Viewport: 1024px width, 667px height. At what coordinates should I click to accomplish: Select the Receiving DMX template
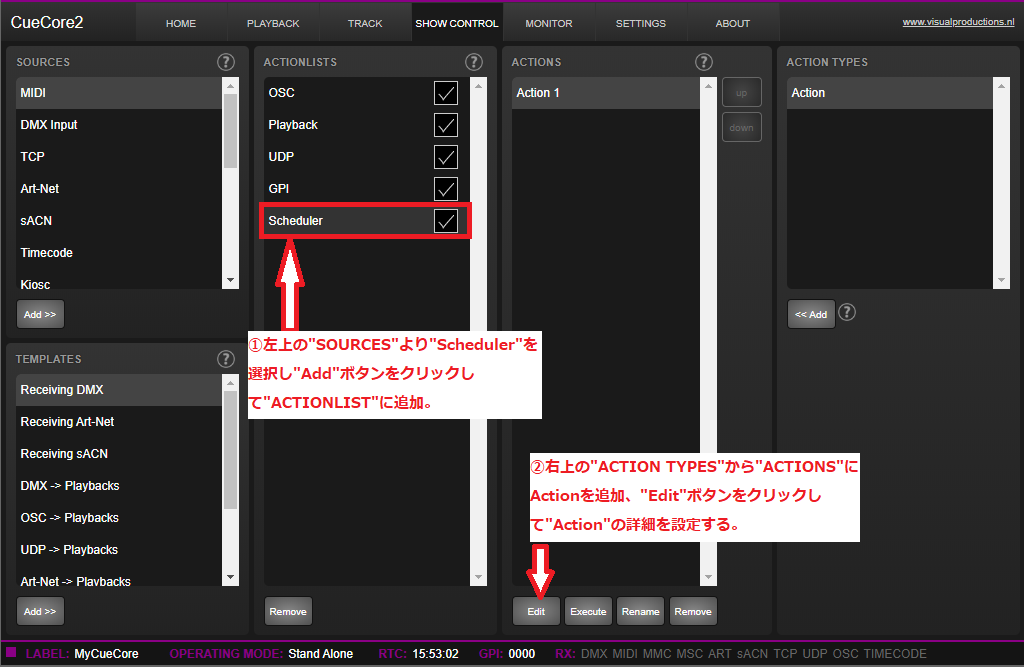click(x=119, y=390)
